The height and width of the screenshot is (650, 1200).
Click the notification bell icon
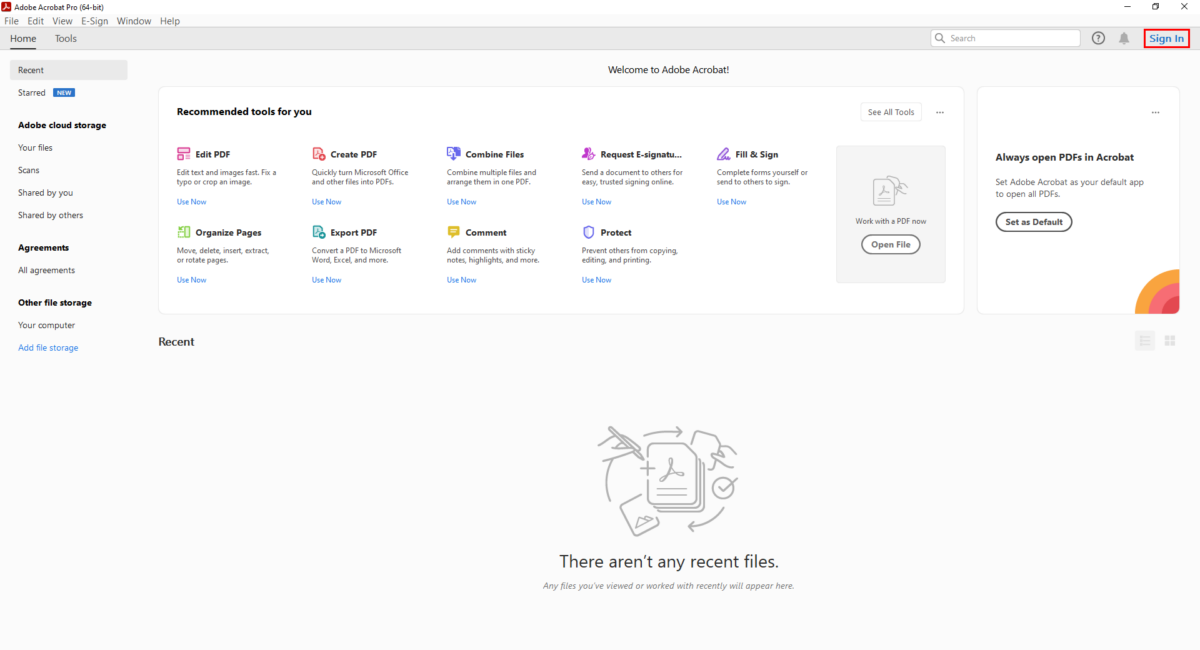tap(1124, 37)
